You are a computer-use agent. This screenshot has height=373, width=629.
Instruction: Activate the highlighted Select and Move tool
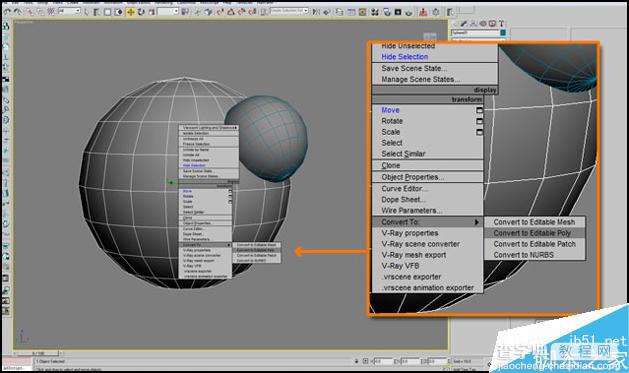130,12
